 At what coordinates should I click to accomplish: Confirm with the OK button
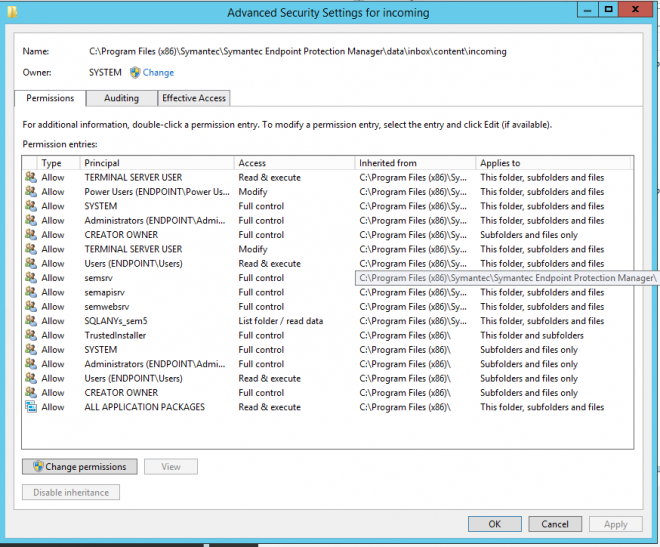(495, 524)
